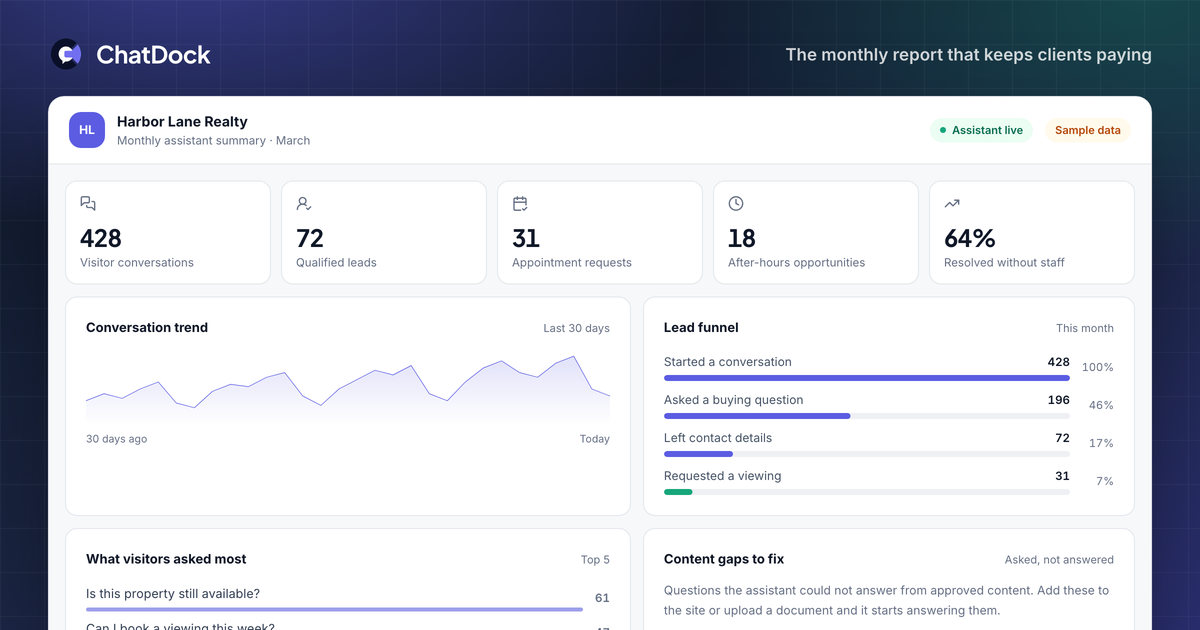This screenshot has height=630, width=1200.
Task: Click the ChatDock brand name
Action: pos(153,55)
